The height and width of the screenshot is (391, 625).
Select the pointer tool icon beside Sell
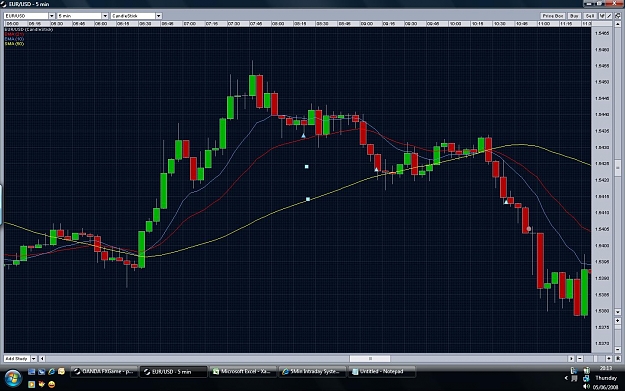click(x=602, y=16)
